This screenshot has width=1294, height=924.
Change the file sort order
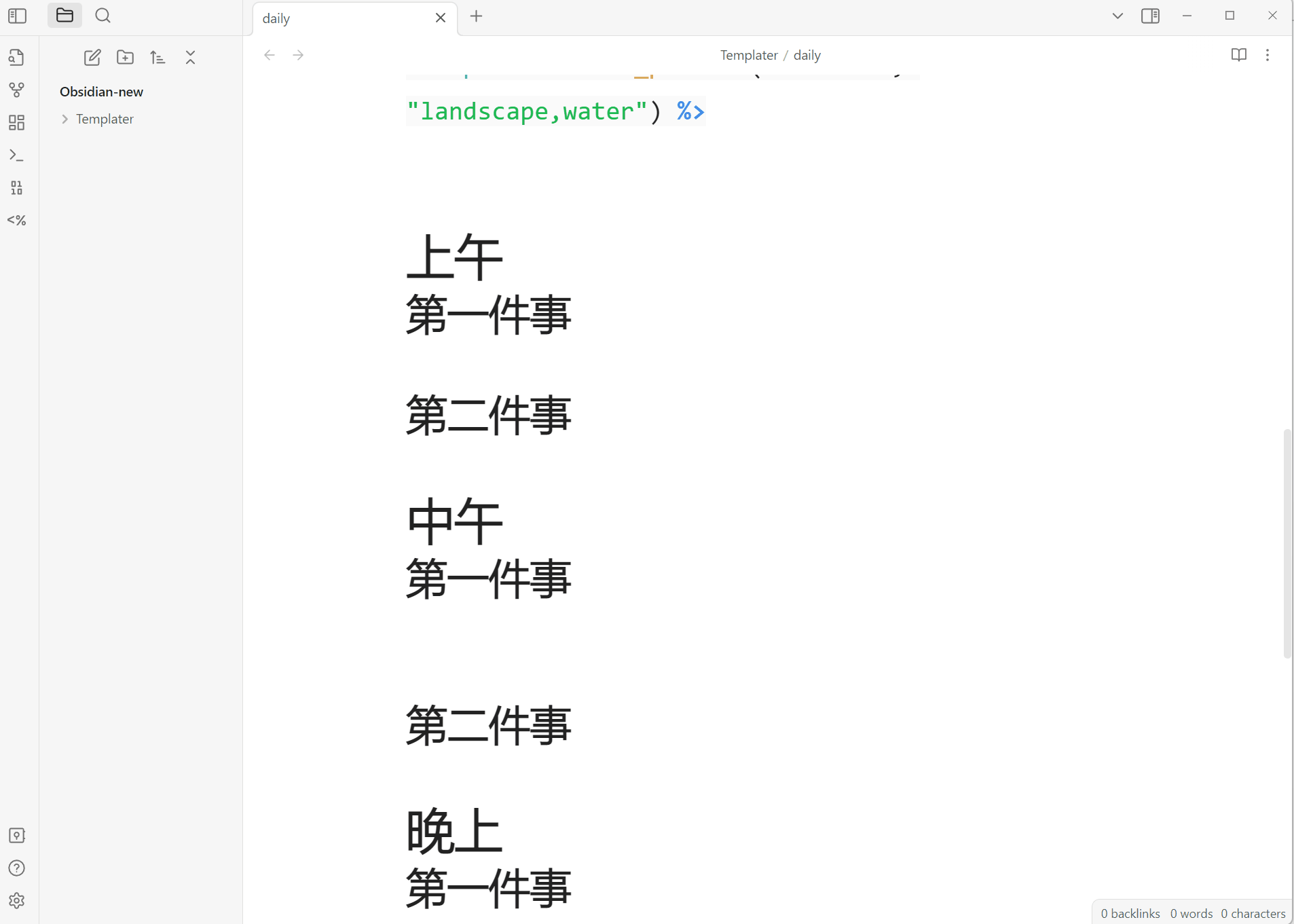(158, 58)
